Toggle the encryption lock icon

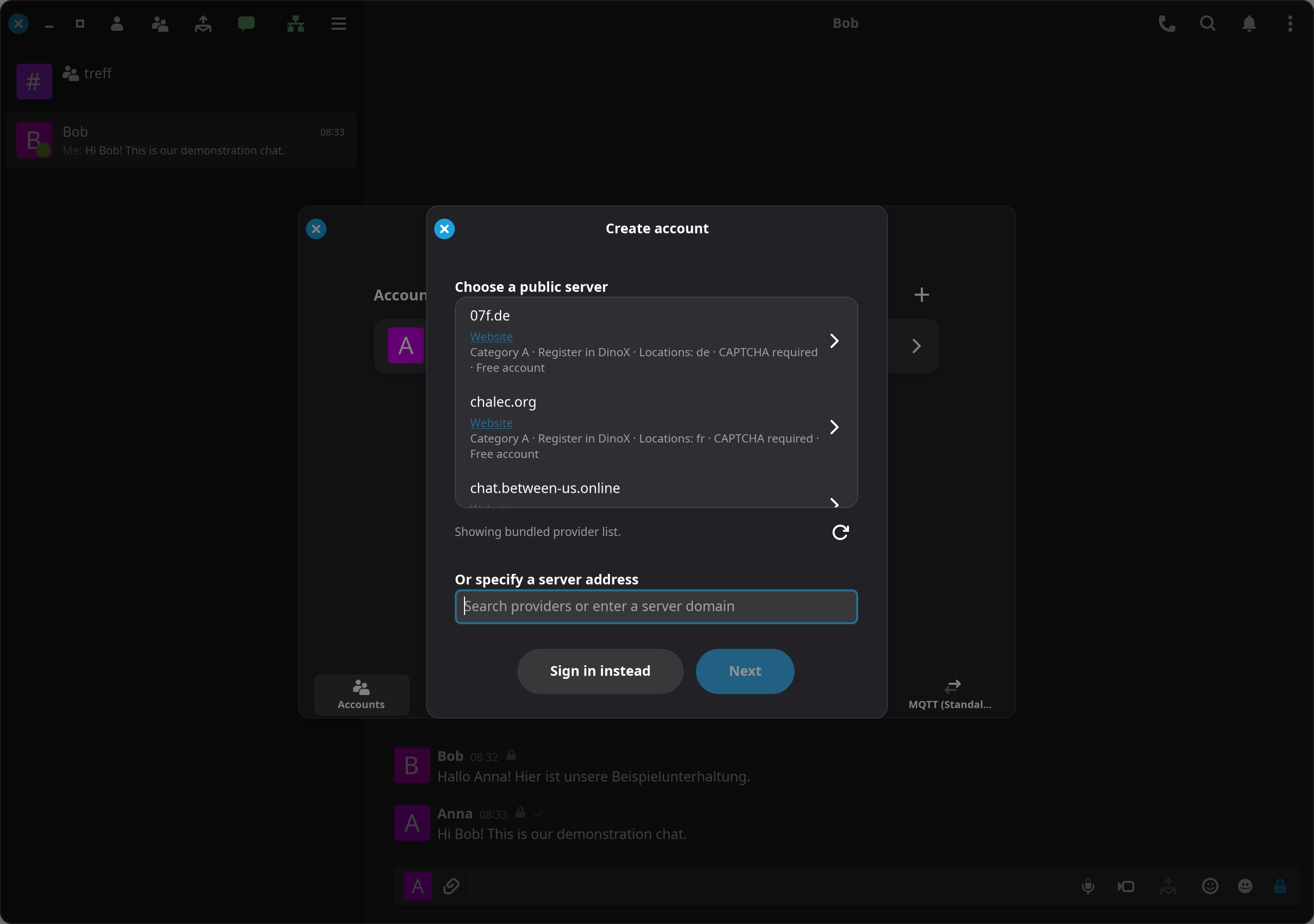tap(1280, 886)
